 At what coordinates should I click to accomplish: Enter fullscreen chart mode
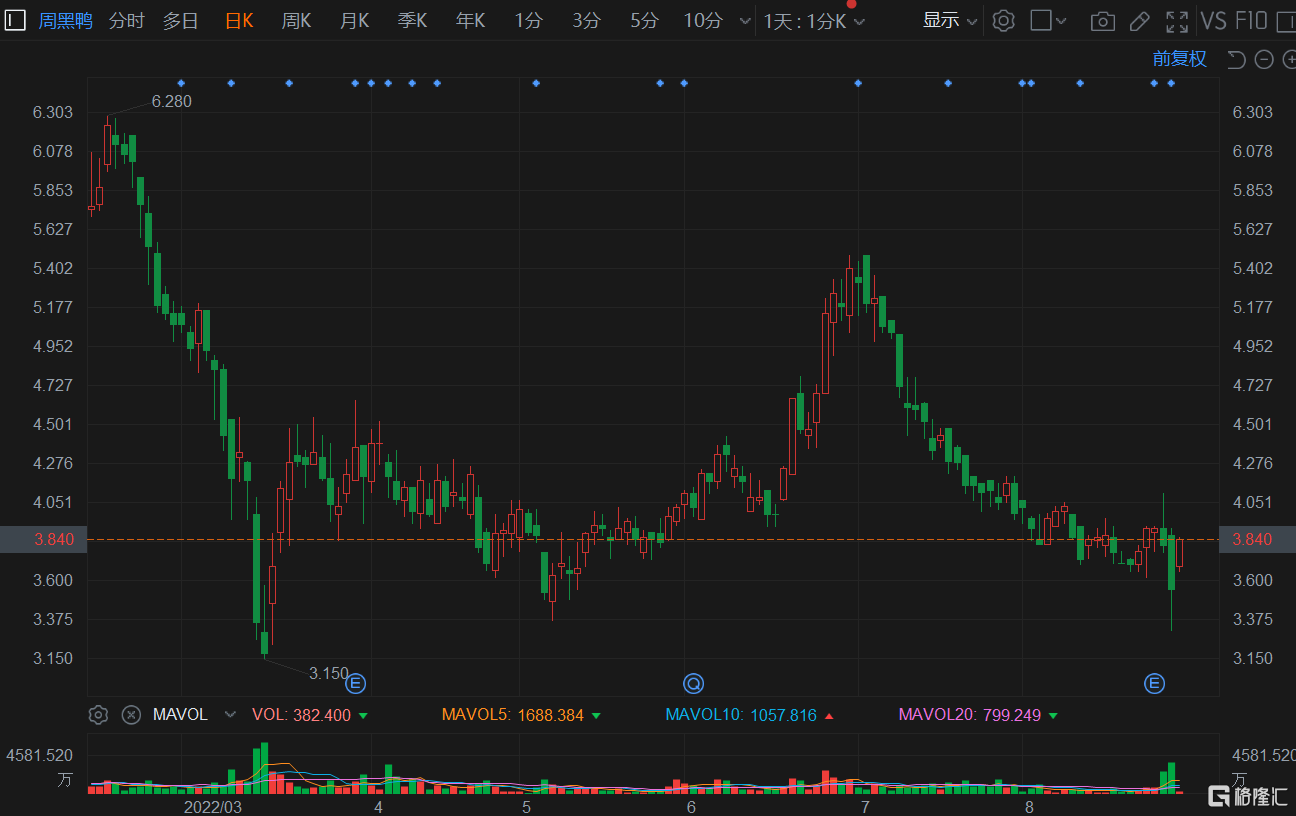(1177, 21)
